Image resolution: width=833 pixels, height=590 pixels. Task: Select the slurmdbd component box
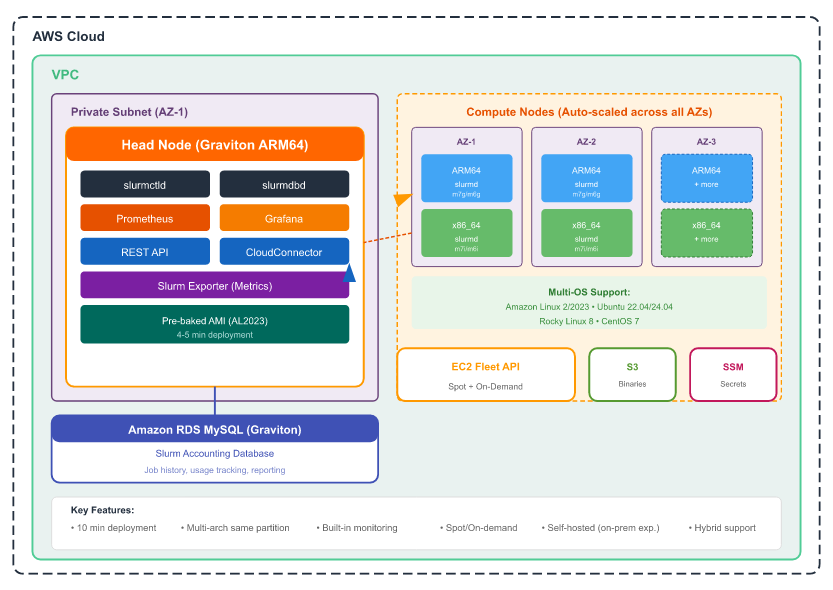[284, 184]
